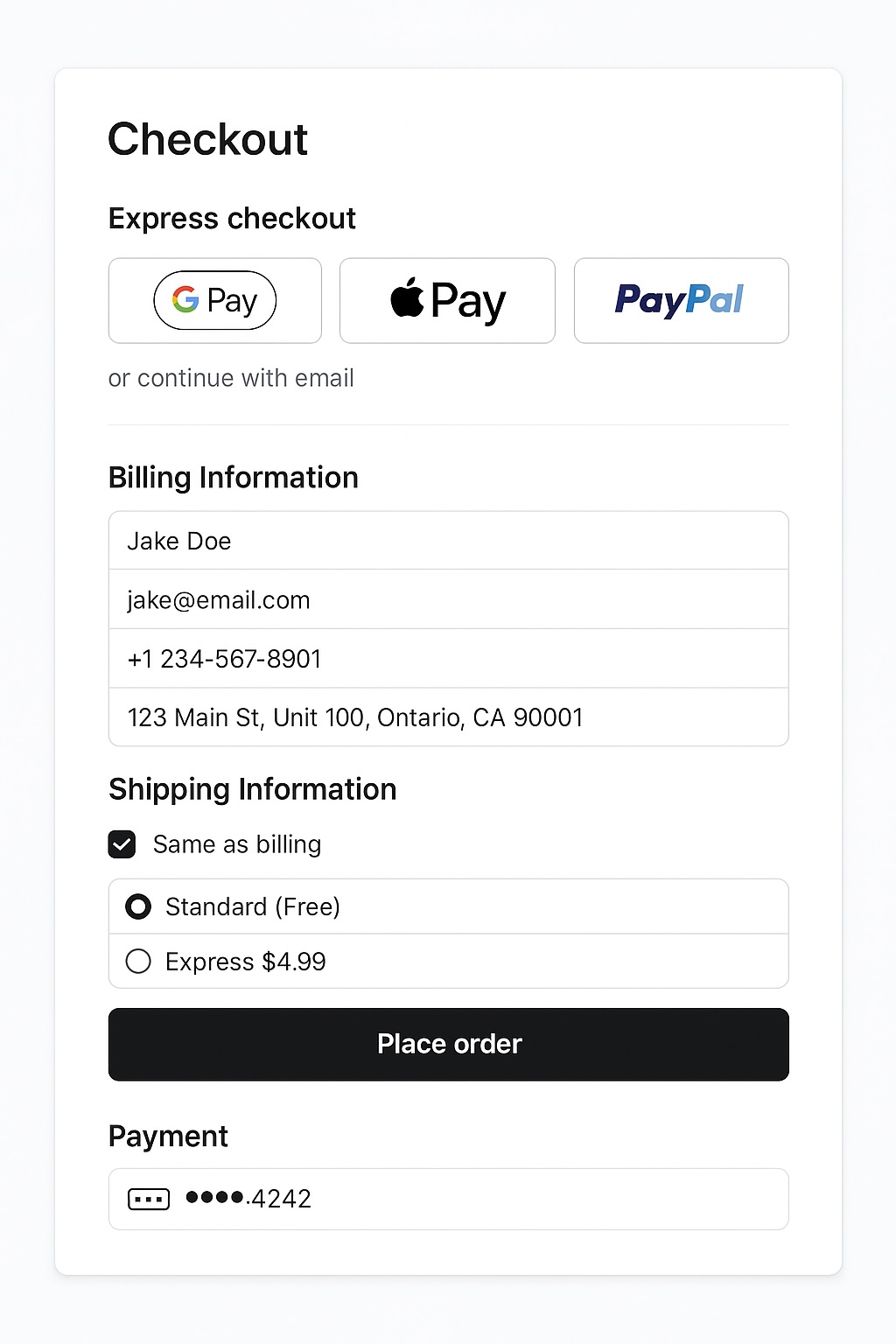This screenshot has height=1344, width=896.
Task: Click the Jake Doe name field
Action: point(448,541)
